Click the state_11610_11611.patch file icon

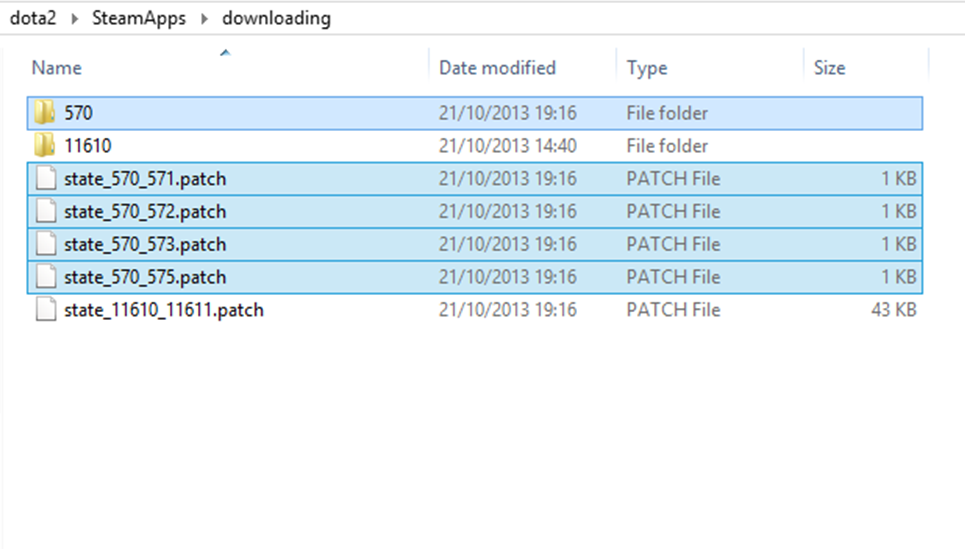click(x=44, y=310)
